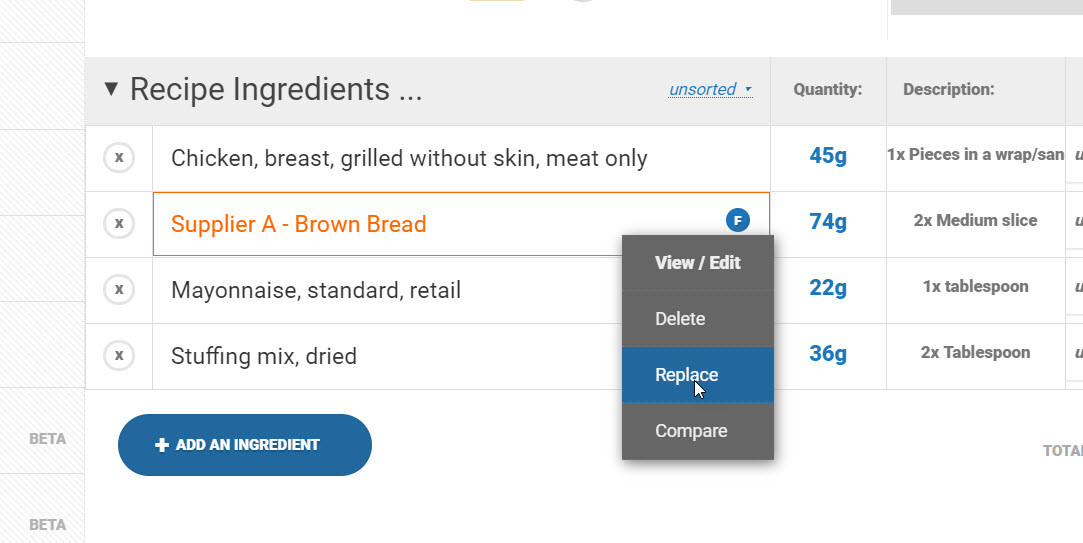Viewport: 1083px width, 543px height.
Task: Edit the 74g Brown Bread quantity
Action: coord(828,221)
